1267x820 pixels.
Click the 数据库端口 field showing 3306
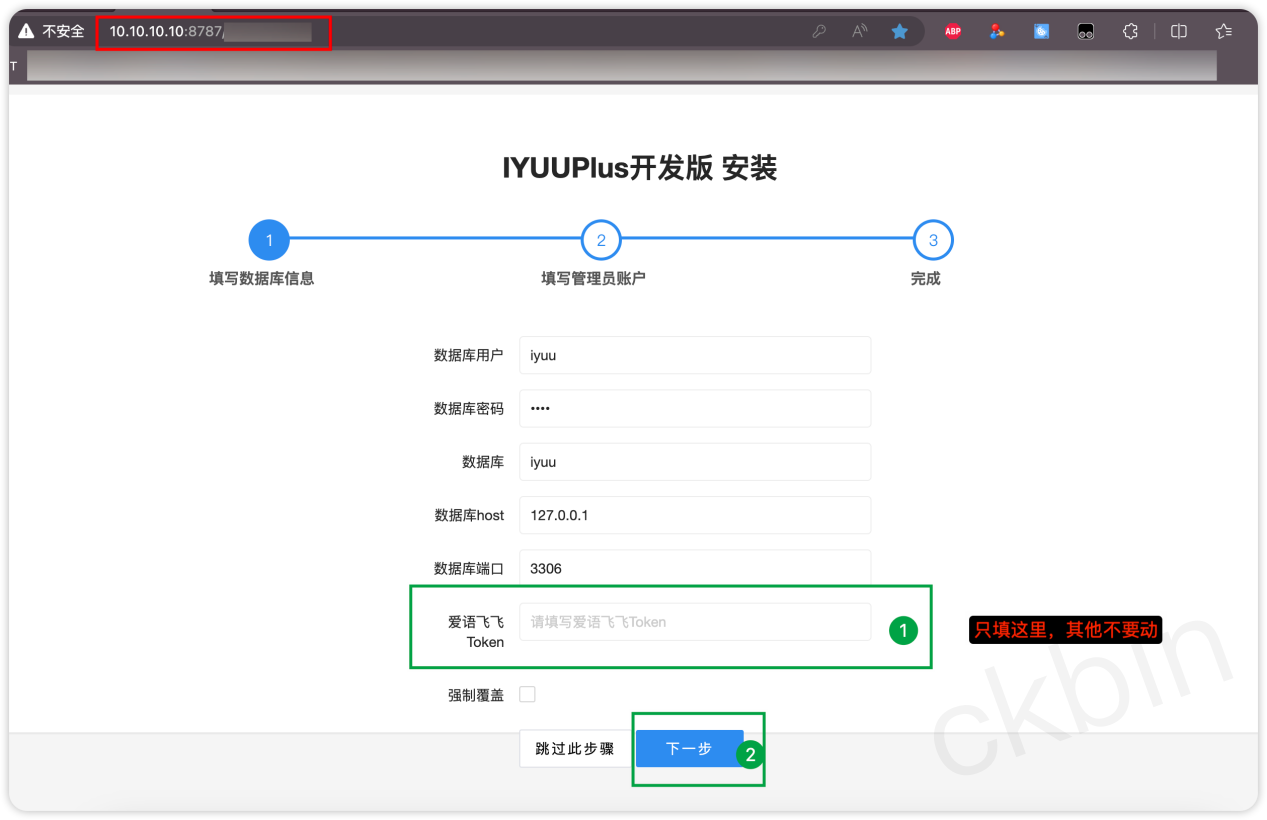click(695, 568)
